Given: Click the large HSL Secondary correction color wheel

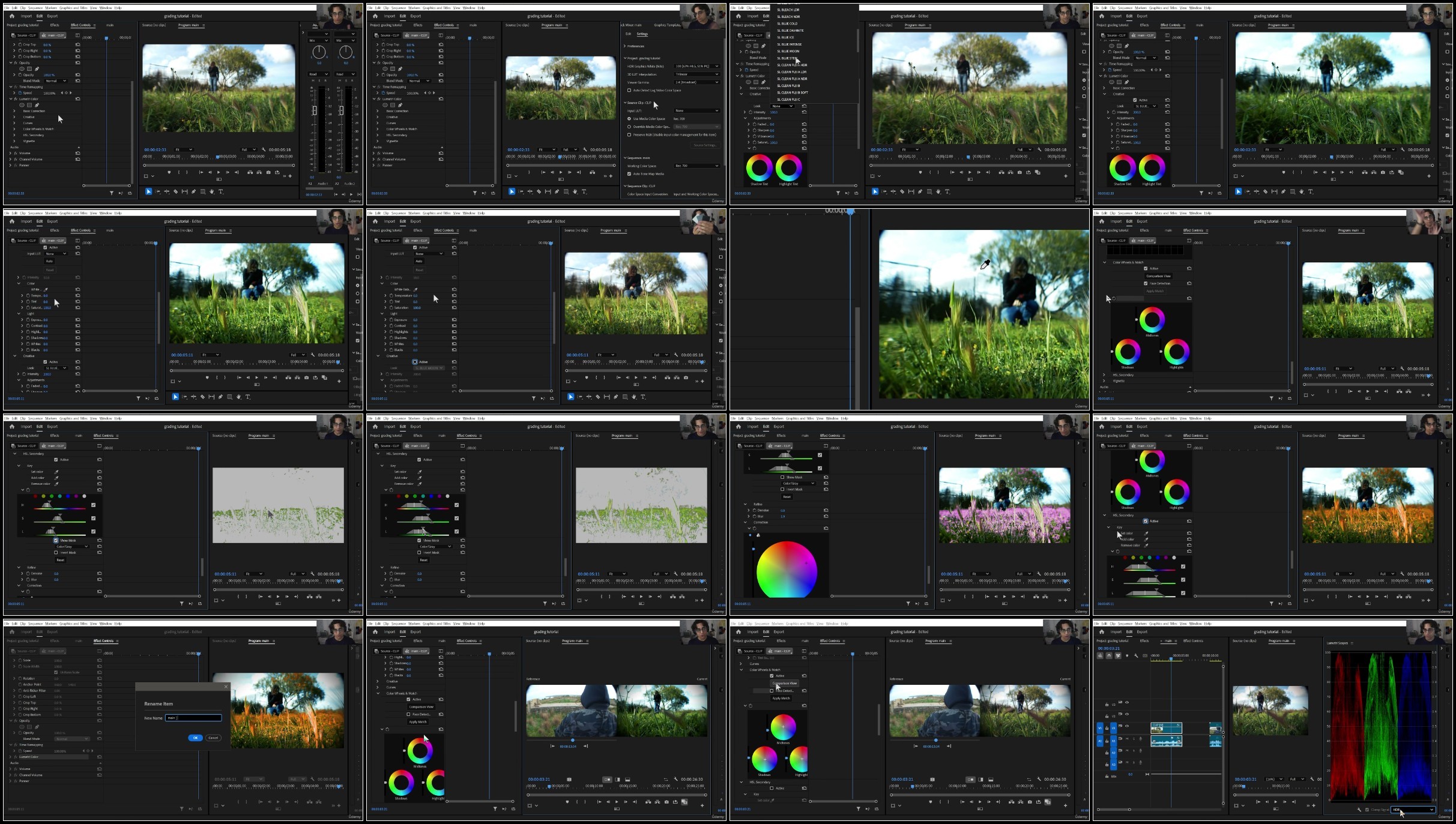Looking at the screenshot, I should click(x=787, y=570).
